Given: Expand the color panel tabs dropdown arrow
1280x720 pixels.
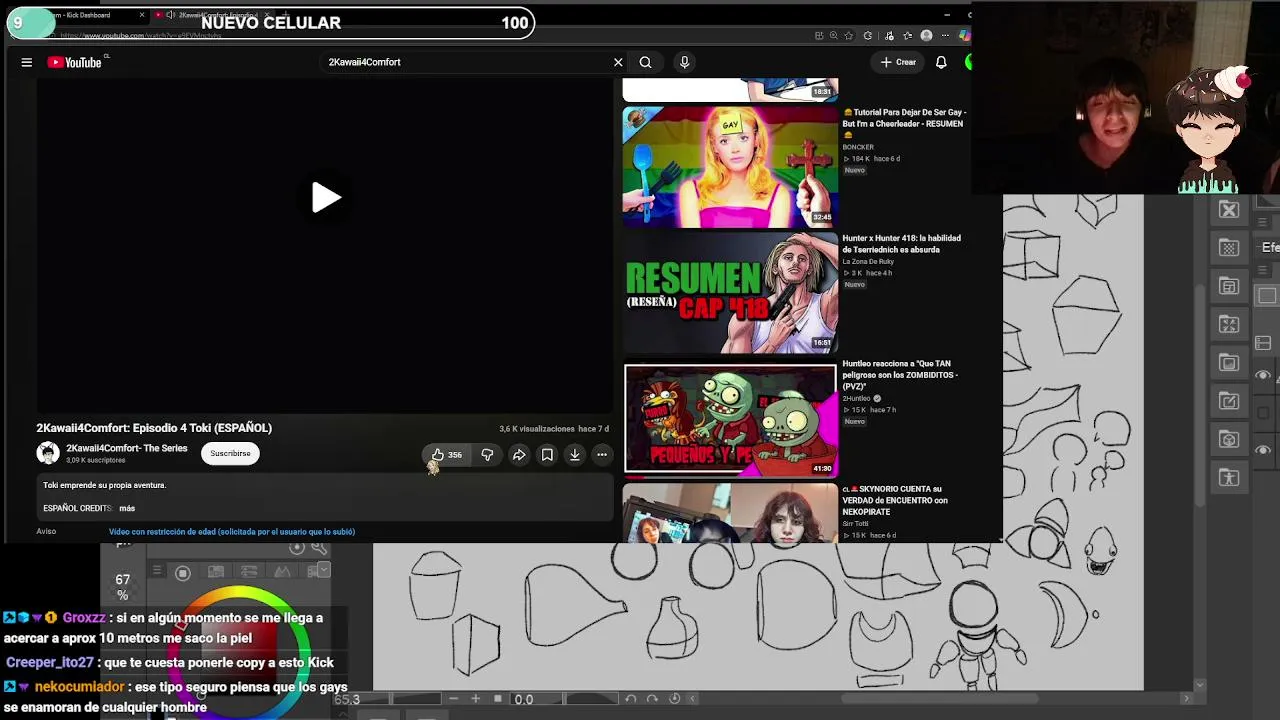Looking at the screenshot, I should pyautogui.click(x=323, y=571).
